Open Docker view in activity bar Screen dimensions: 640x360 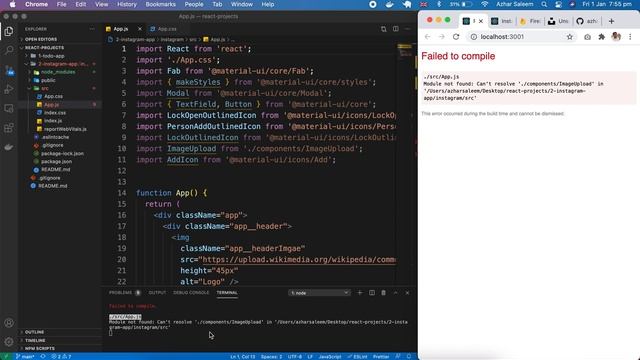[x=9, y=147]
